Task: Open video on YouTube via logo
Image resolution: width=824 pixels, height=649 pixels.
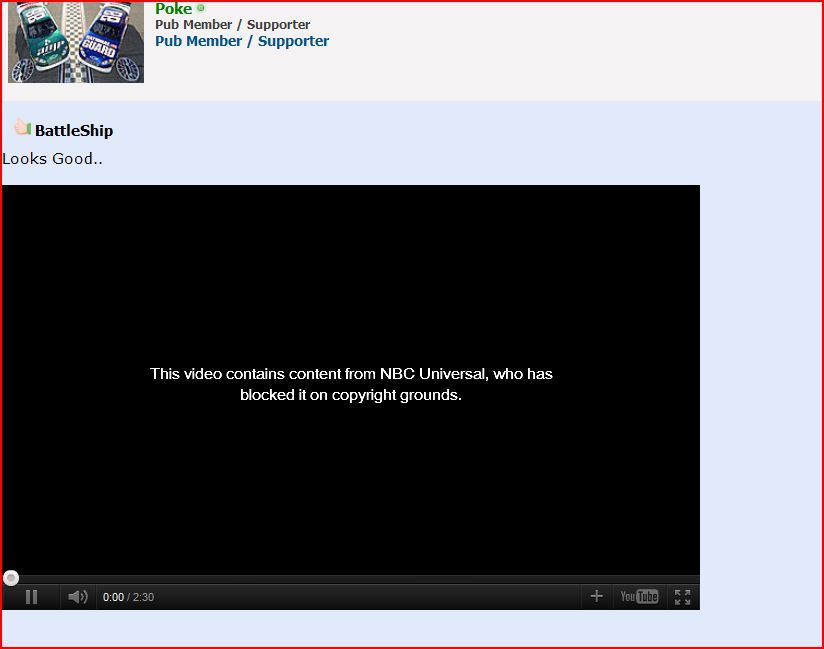Action: point(639,596)
